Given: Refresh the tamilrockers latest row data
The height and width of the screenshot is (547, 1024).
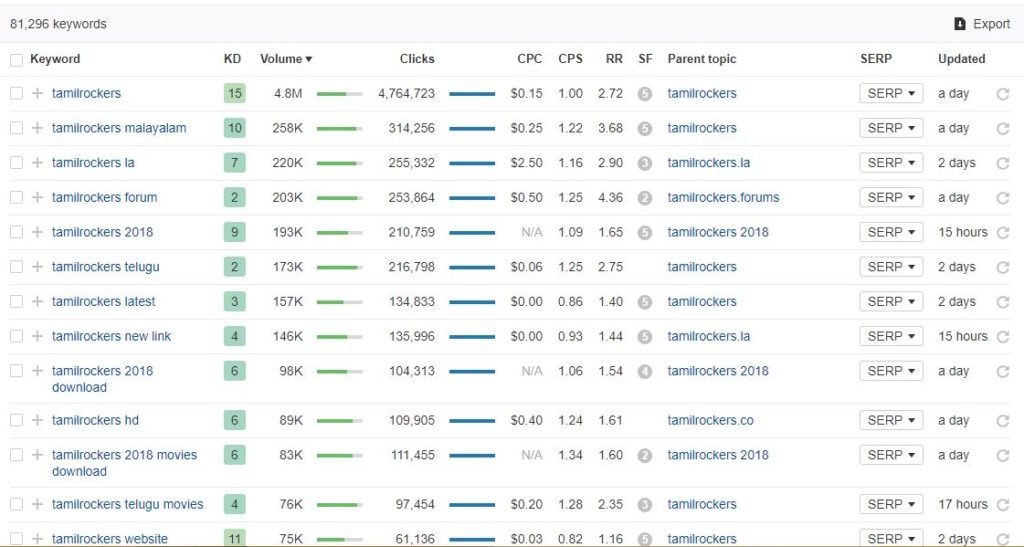Looking at the screenshot, I should 1002,302.
